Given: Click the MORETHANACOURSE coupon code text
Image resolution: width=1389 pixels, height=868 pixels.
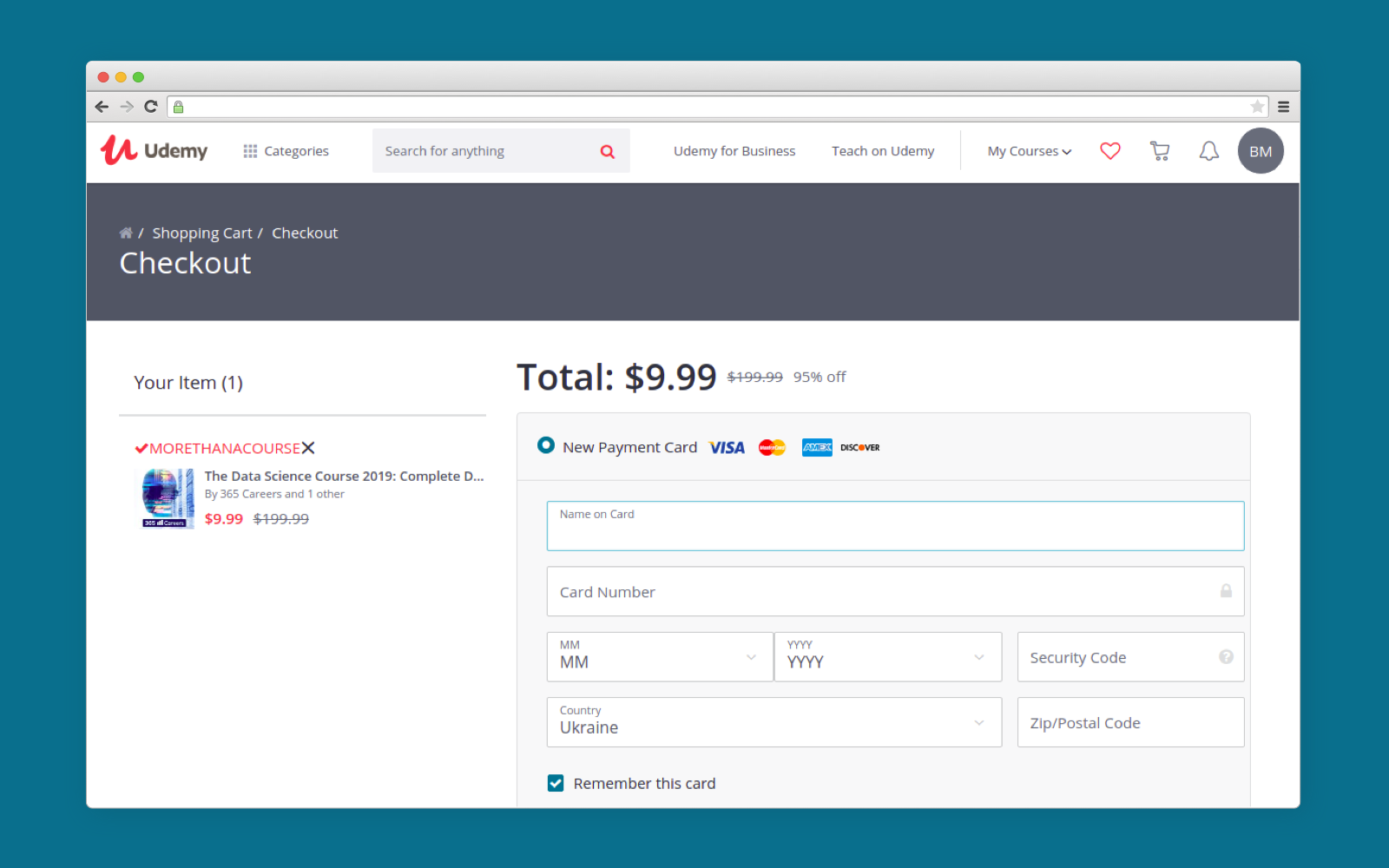Looking at the screenshot, I should pyautogui.click(x=225, y=448).
